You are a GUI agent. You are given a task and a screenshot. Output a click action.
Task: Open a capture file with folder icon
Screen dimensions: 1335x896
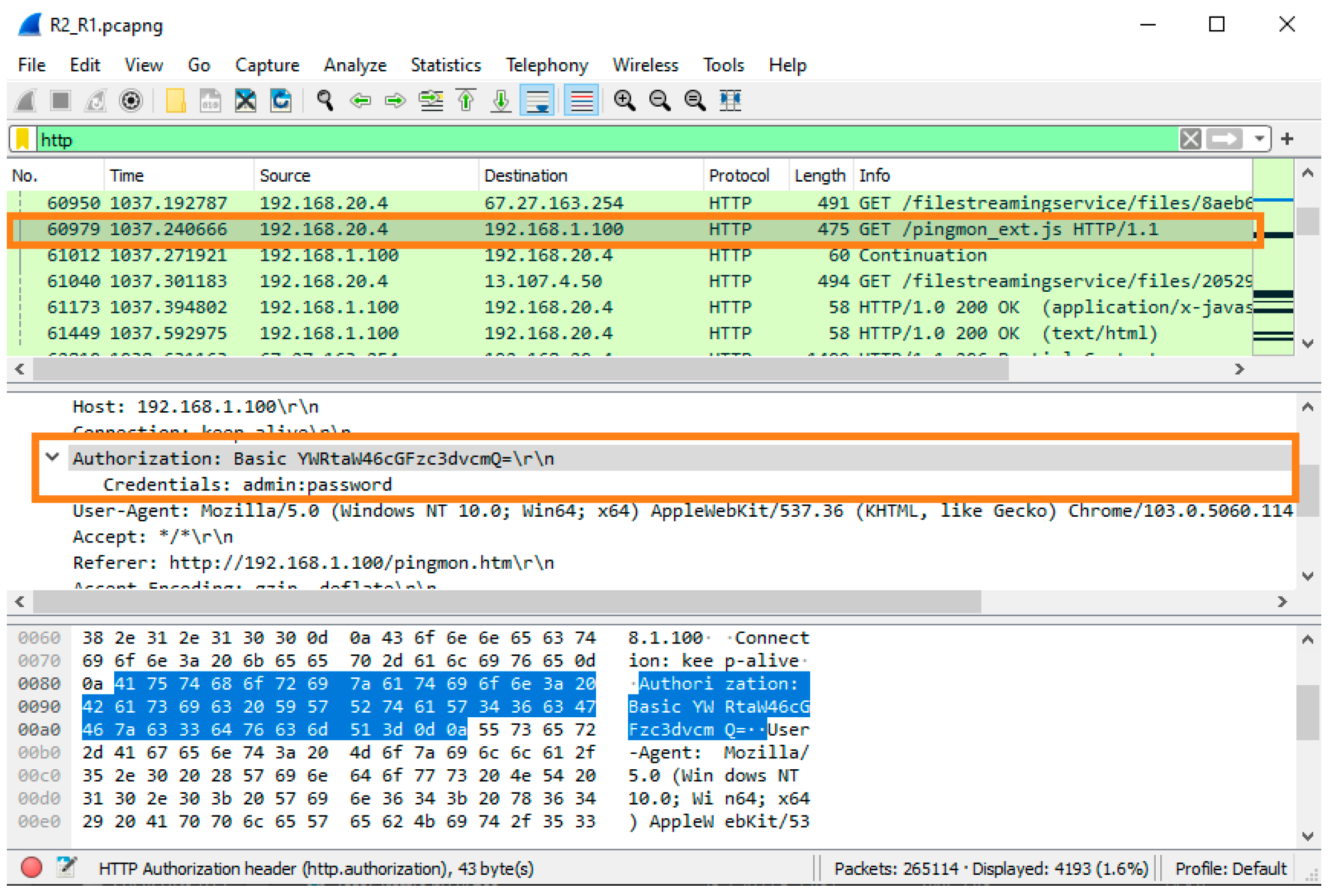(175, 101)
